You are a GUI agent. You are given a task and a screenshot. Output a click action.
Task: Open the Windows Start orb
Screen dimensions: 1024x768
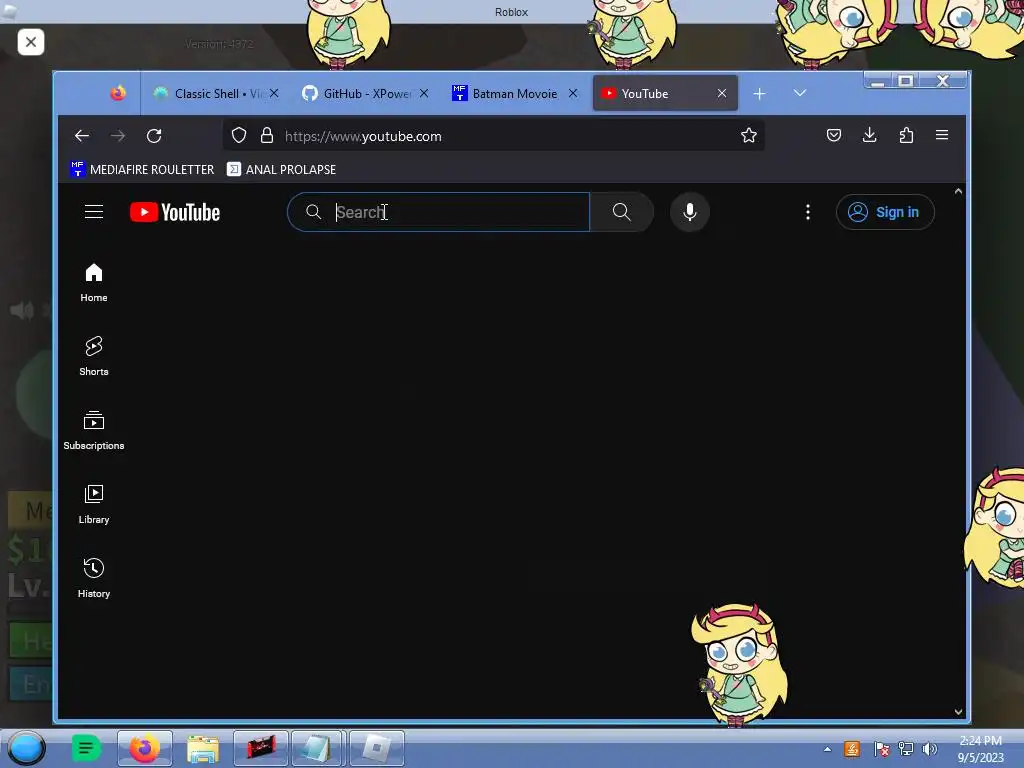26,748
